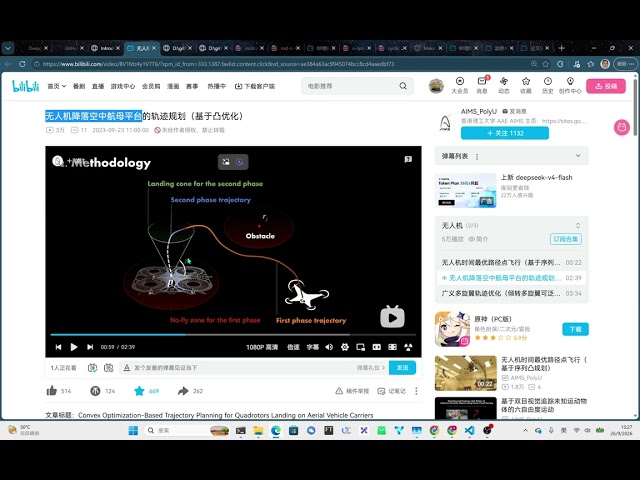Open deepseek-v4-flash ad thumbnail
This screenshot has height=480, width=640.
point(466,191)
